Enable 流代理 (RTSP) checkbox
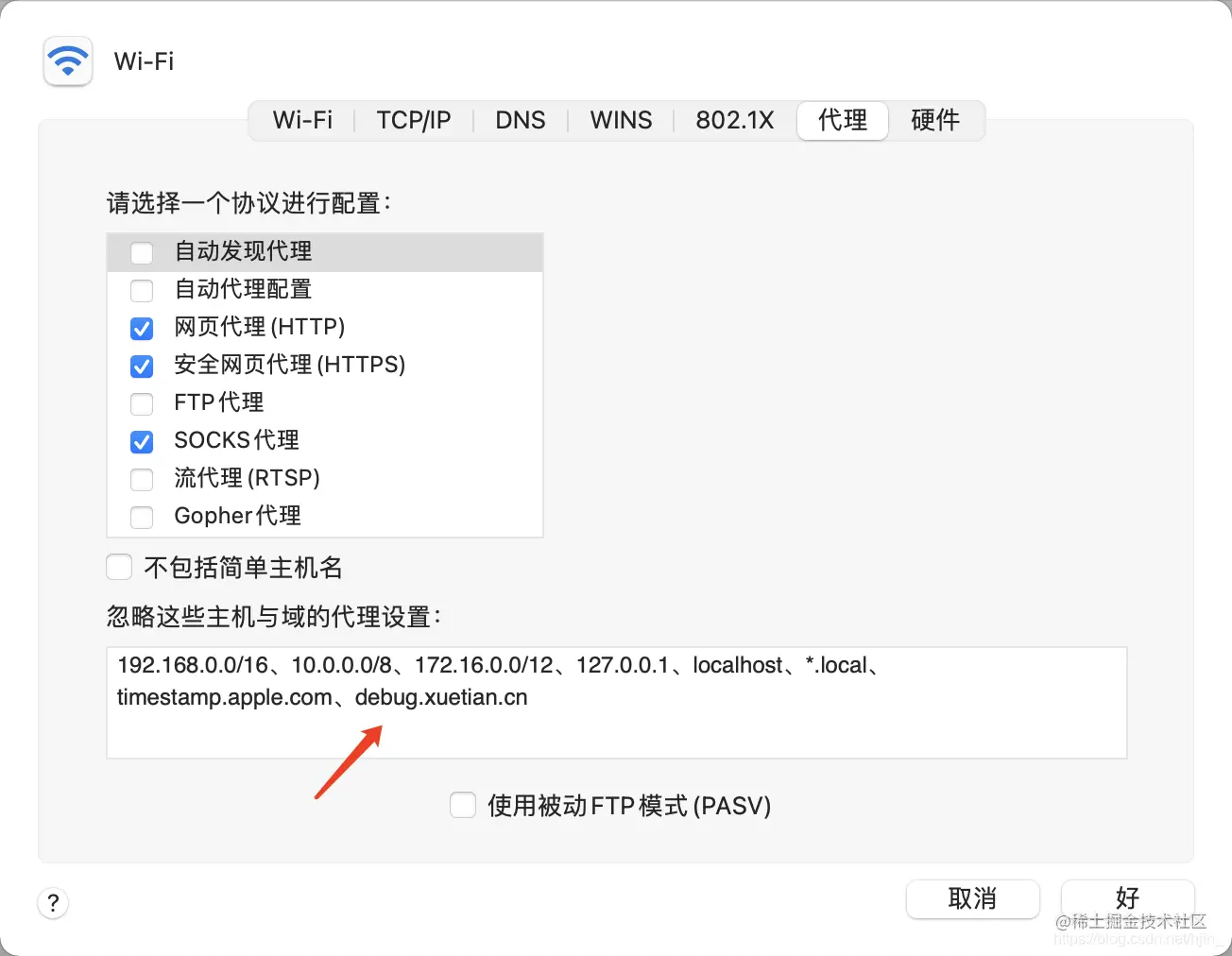 (142, 479)
